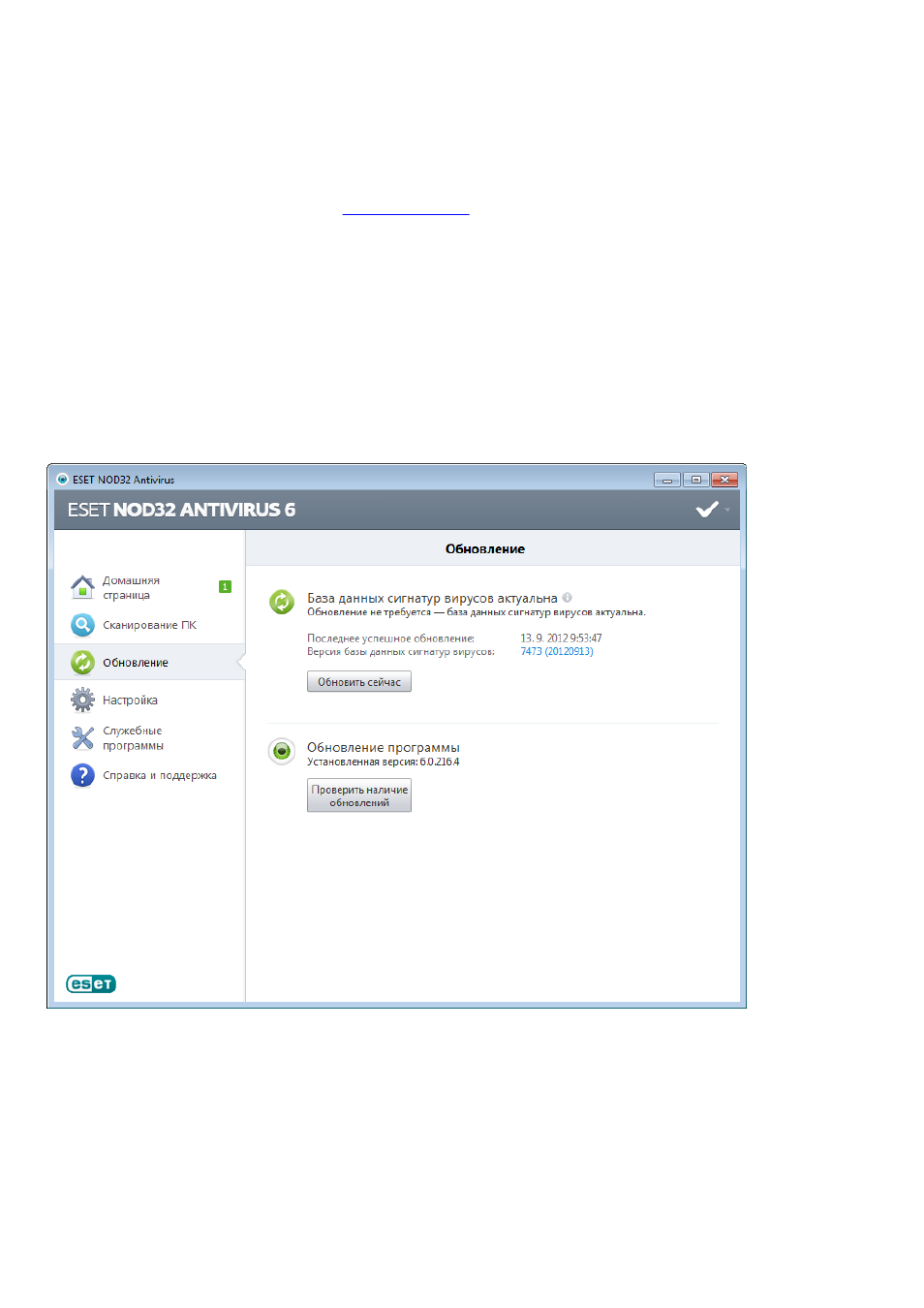This screenshot has height=1308, width=924.
Task: Click the Установленная версия 6.0.216.4 text
Action: [384, 762]
